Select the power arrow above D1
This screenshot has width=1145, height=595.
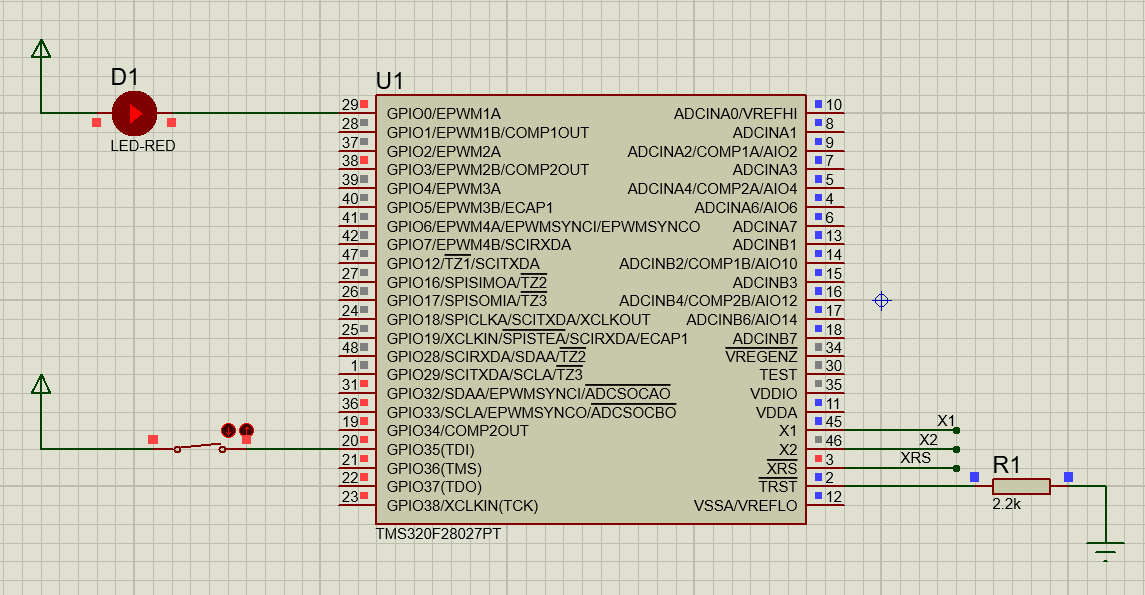click(x=40, y=48)
